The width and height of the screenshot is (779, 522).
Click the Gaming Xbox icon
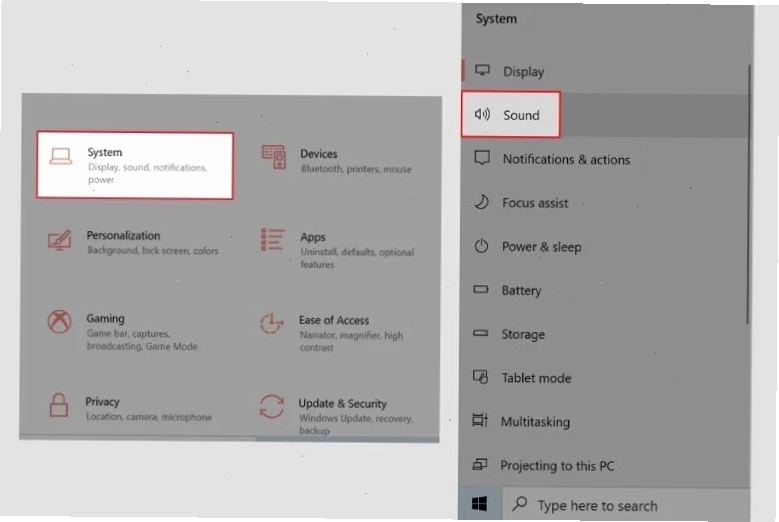click(x=59, y=322)
